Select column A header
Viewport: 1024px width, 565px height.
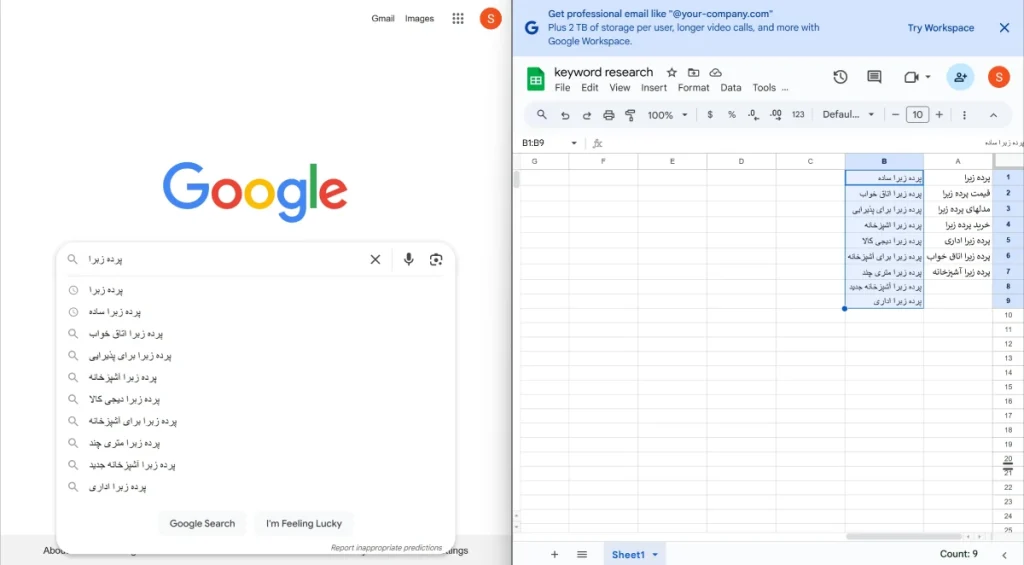[958, 161]
